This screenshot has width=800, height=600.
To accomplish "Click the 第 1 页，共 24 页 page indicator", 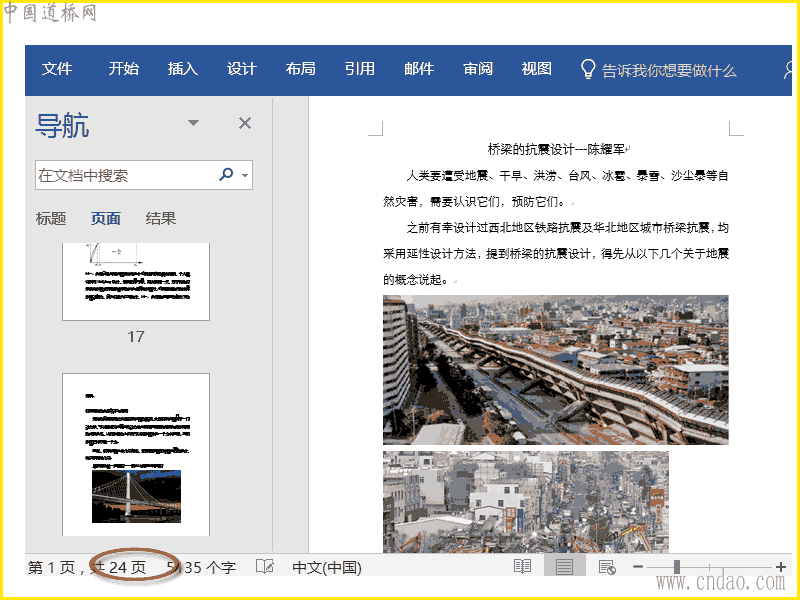I will (87, 567).
